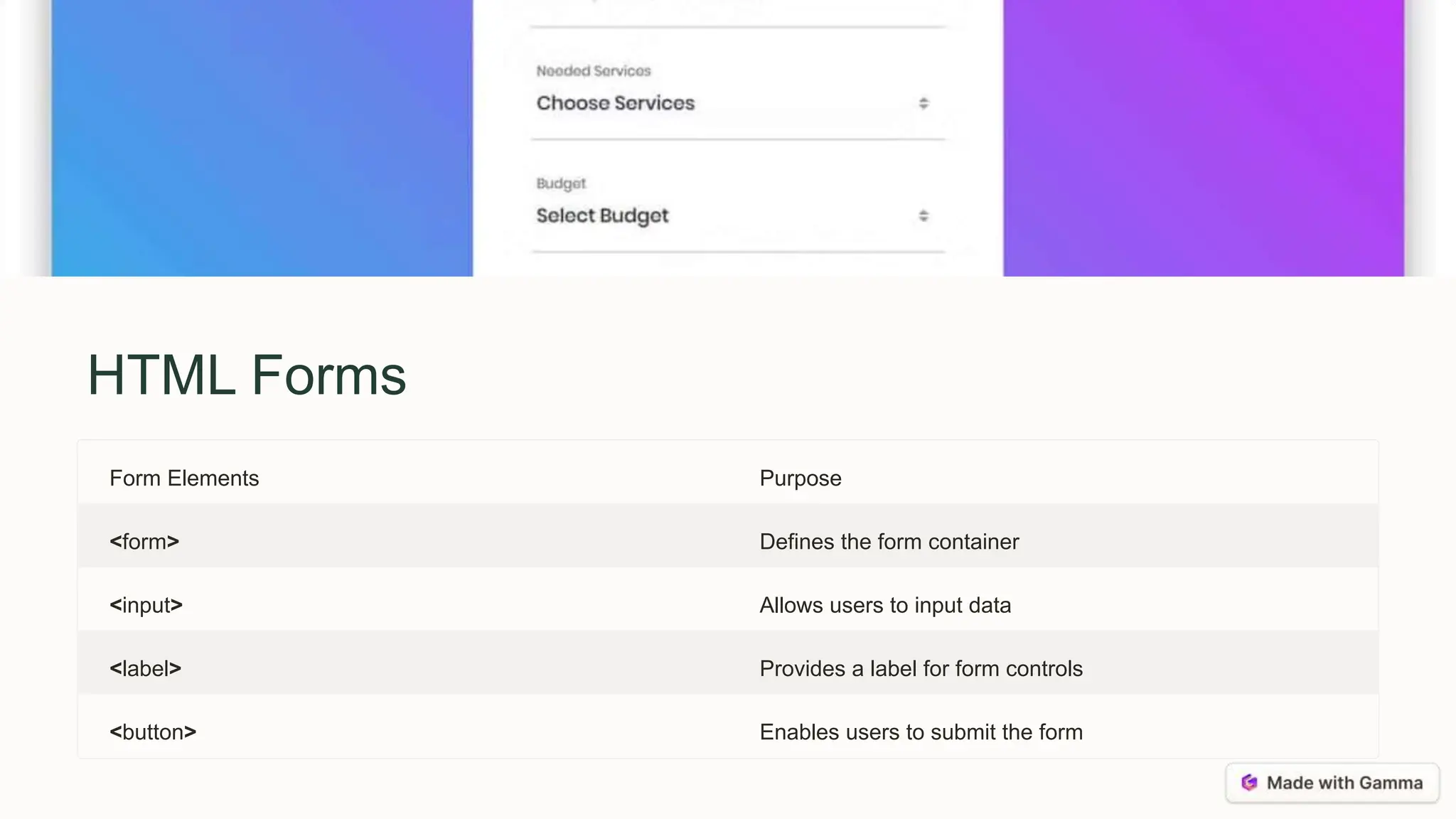Image resolution: width=1456 pixels, height=819 pixels.
Task: Click the Gamma logo icon
Action: point(1249,783)
